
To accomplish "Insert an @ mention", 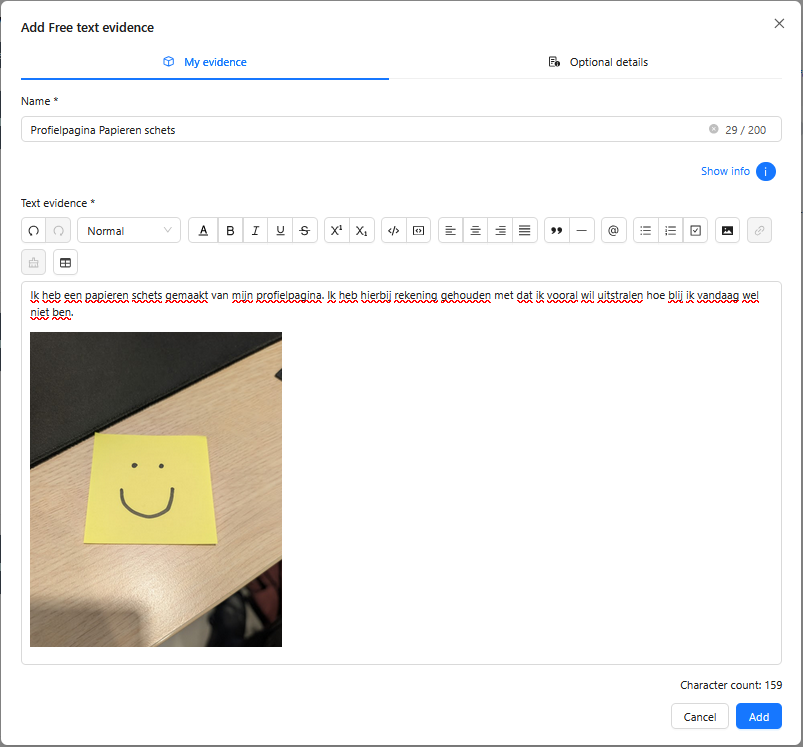I will (x=614, y=230).
